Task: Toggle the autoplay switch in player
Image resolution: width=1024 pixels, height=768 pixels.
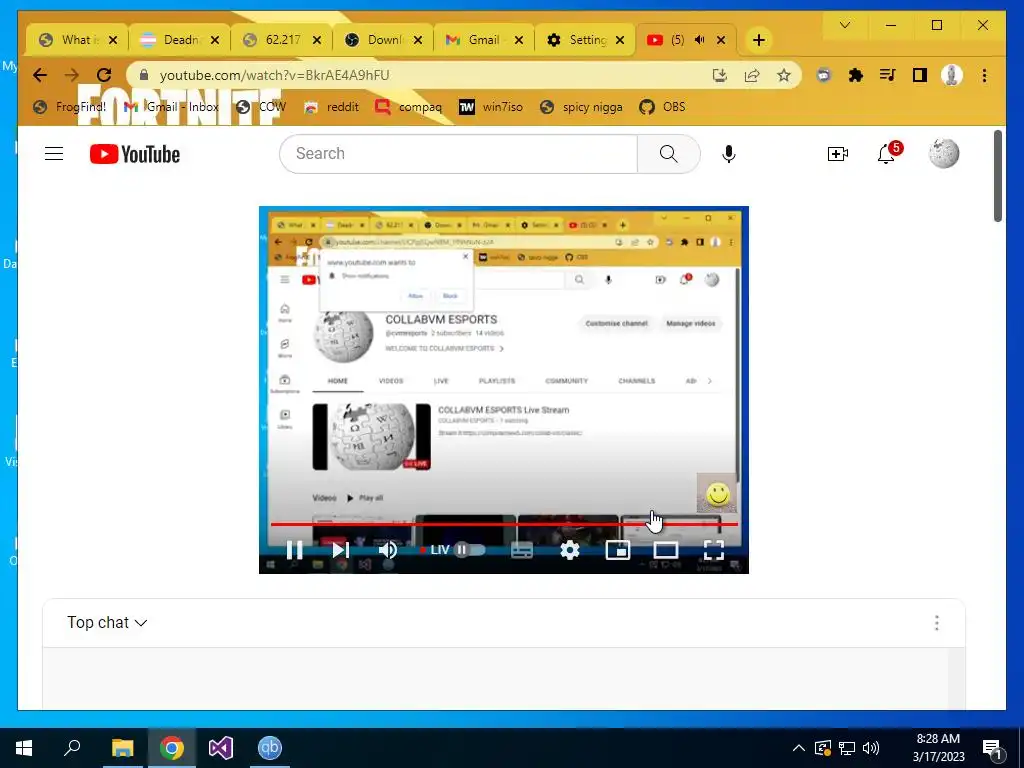Action: [x=469, y=550]
